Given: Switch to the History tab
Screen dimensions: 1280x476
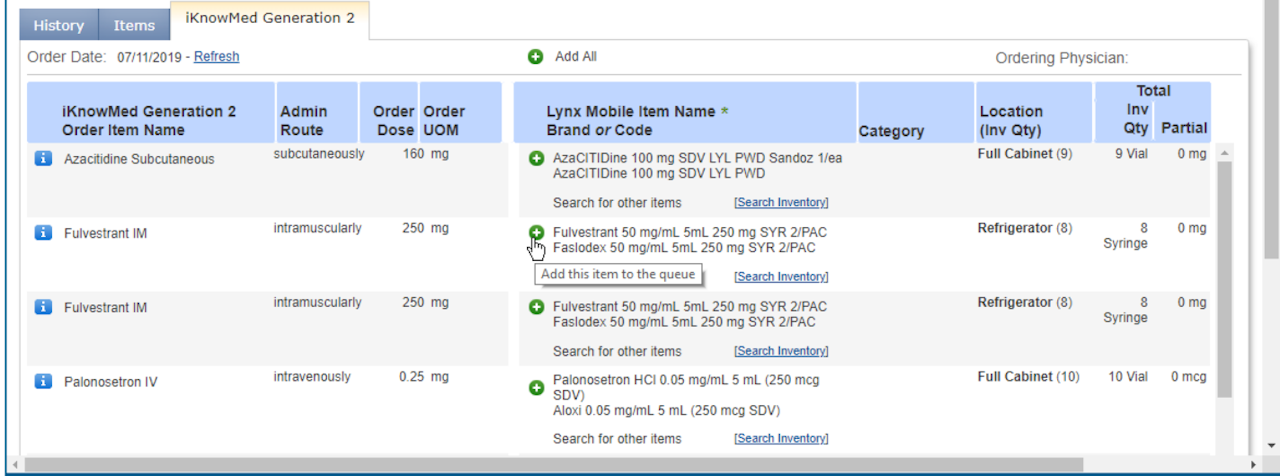Looking at the screenshot, I should (59, 26).
